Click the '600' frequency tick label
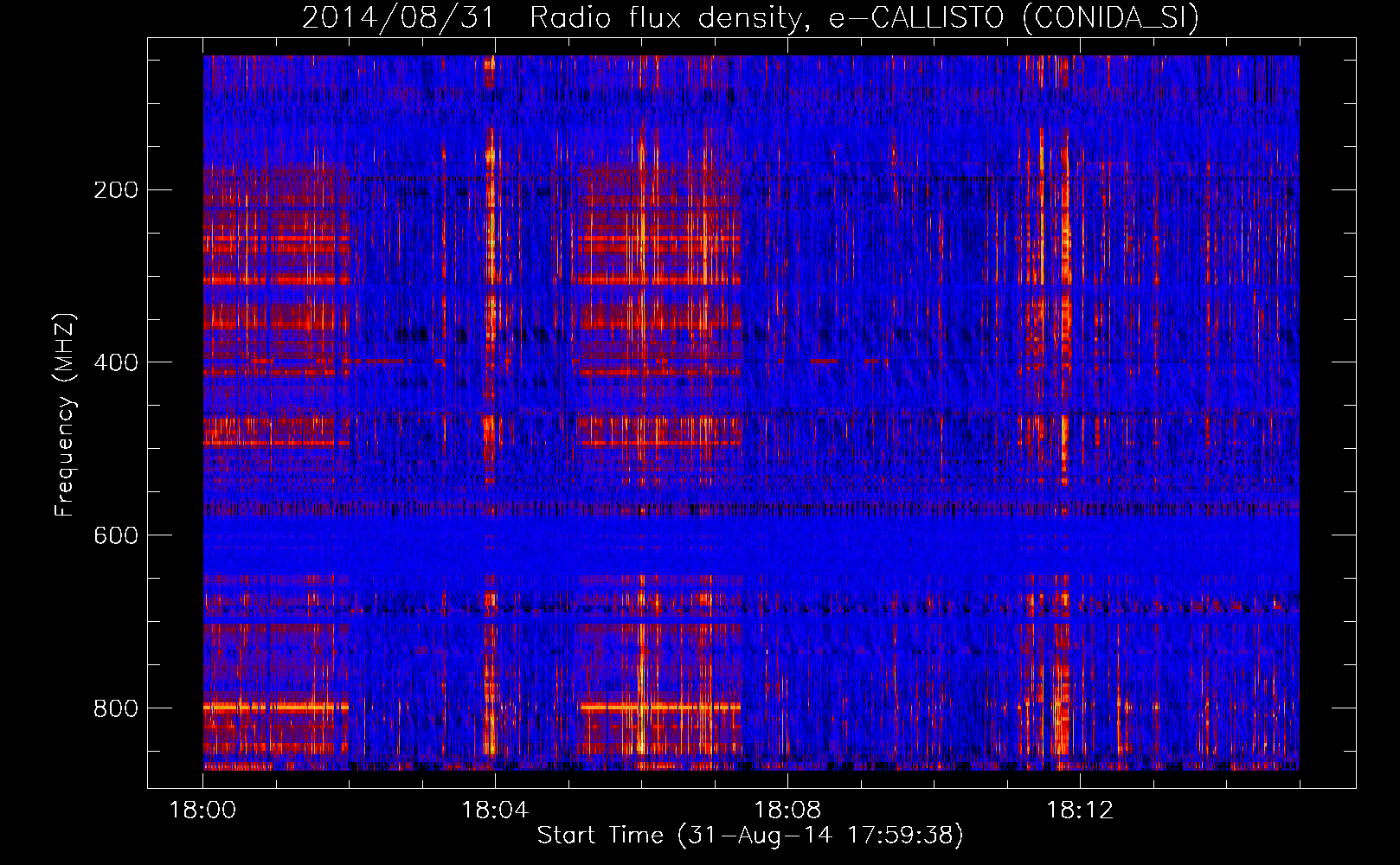1400x865 pixels. point(116,535)
